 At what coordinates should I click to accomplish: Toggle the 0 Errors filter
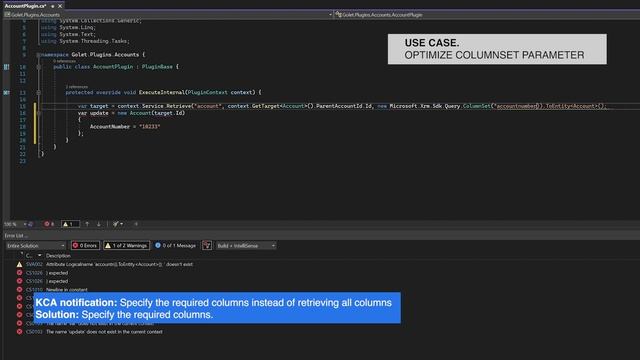pos(85,246)
